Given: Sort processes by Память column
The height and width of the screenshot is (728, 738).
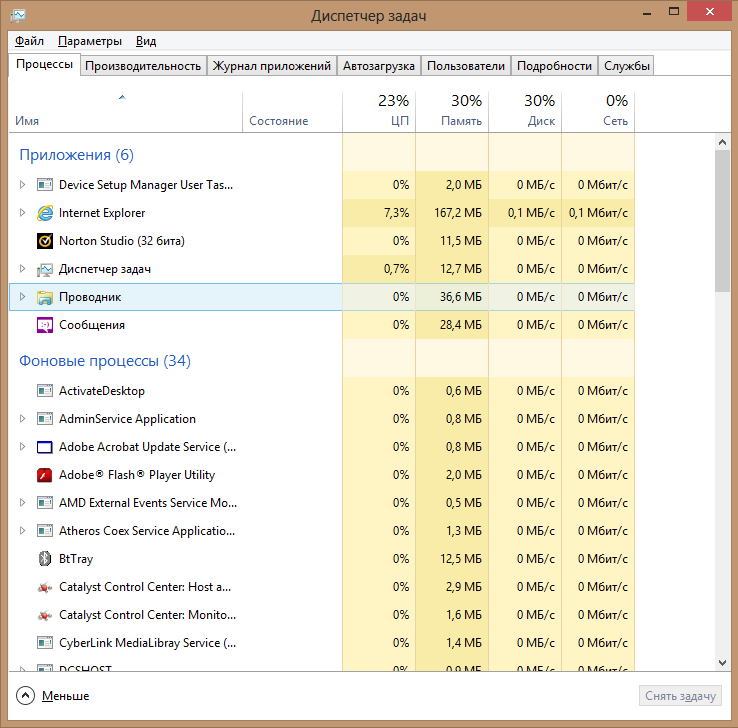Looking at the screenshot, I should click(x=452, y=112).
